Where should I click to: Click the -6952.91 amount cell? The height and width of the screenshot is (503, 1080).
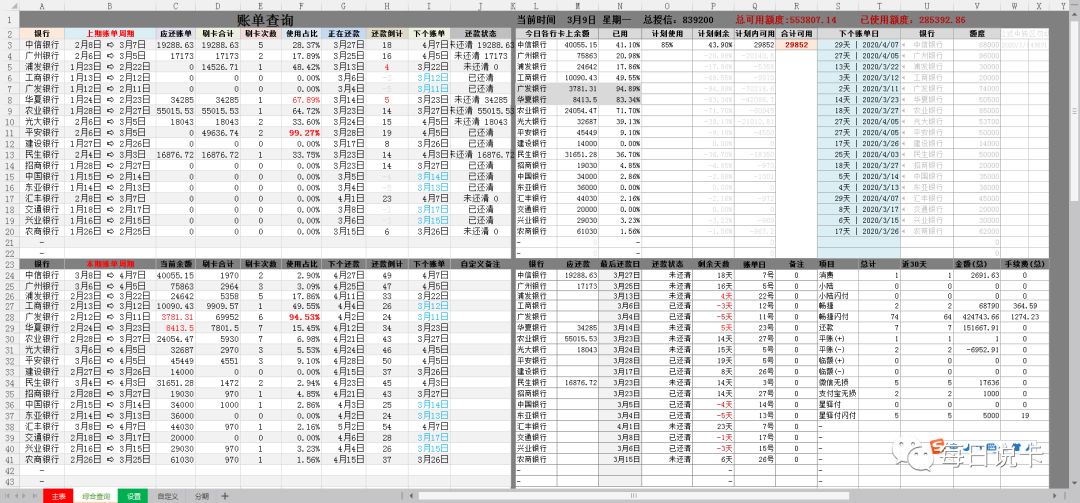pyautogui.click(x=977, y=349)
